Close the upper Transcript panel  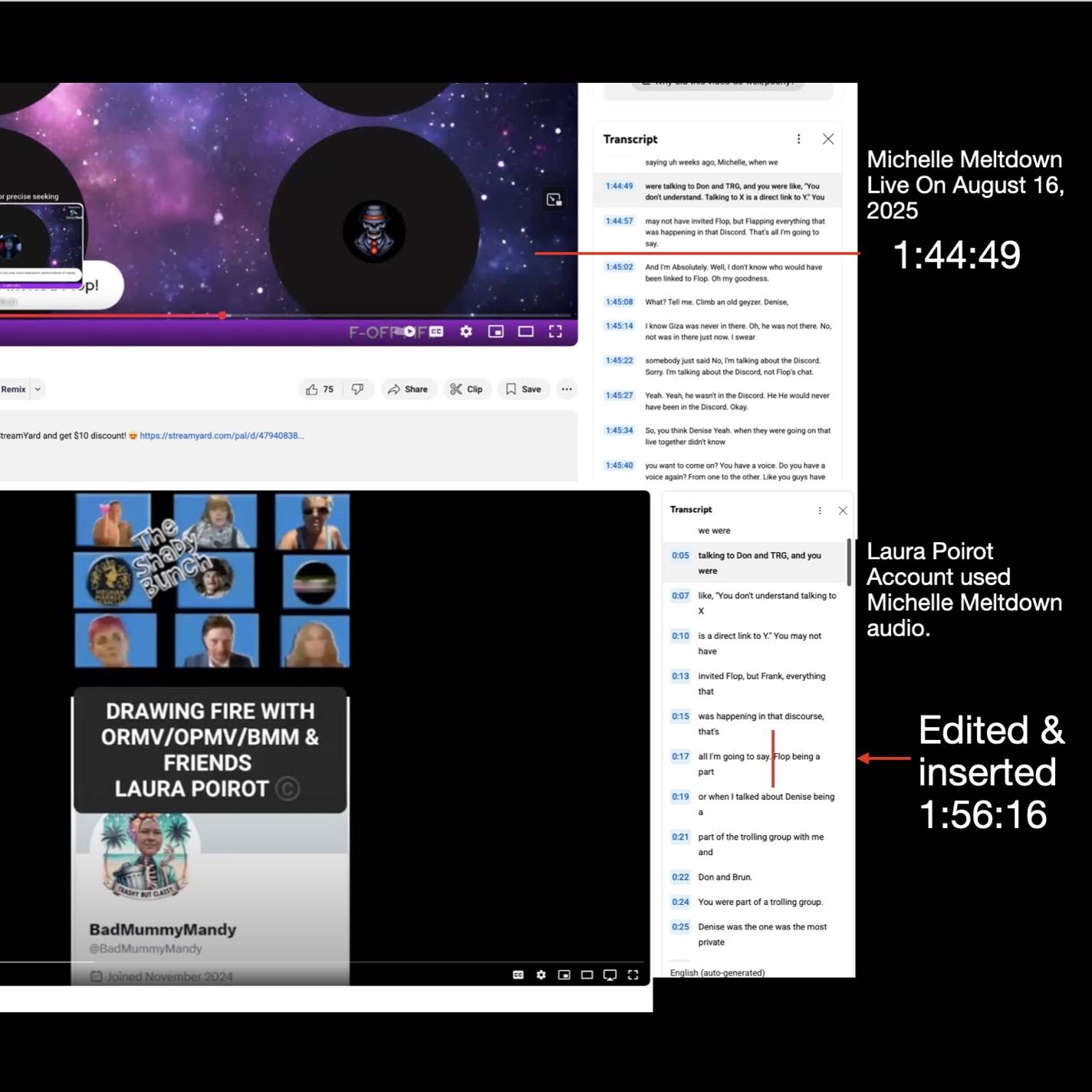[828, 139]
